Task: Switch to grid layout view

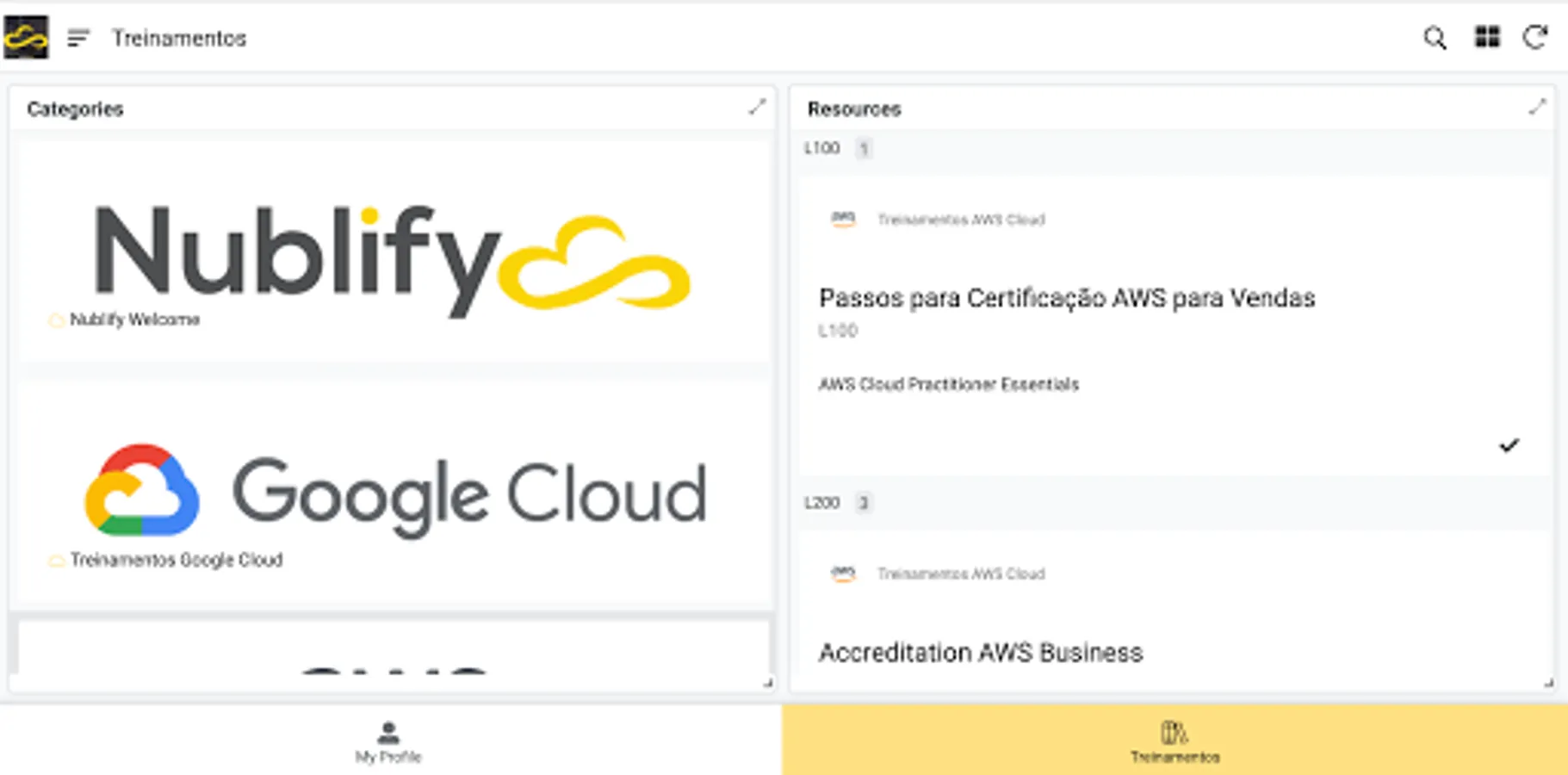Action: click(x=1487, y=37)
